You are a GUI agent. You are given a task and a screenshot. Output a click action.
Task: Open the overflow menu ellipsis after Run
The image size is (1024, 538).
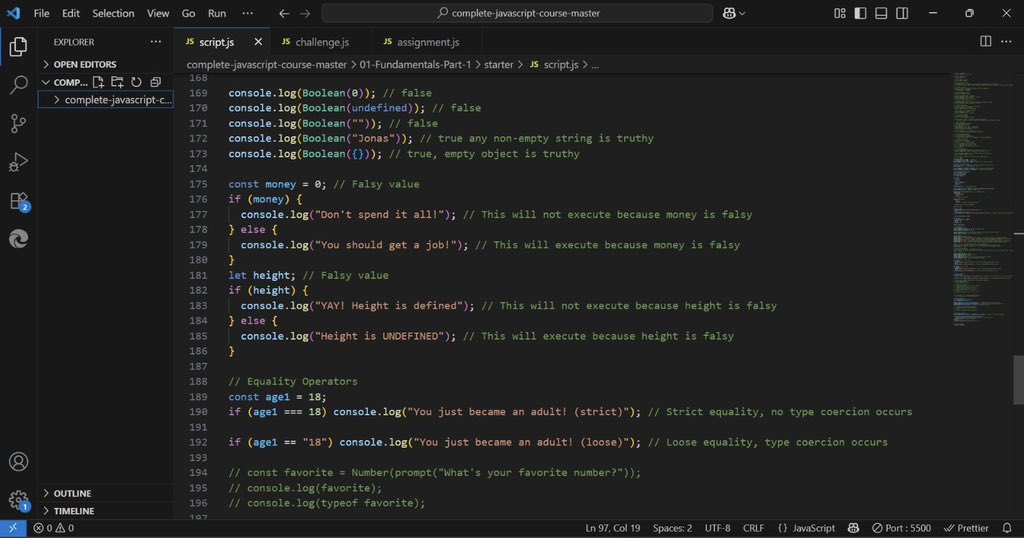coord(247,13)
